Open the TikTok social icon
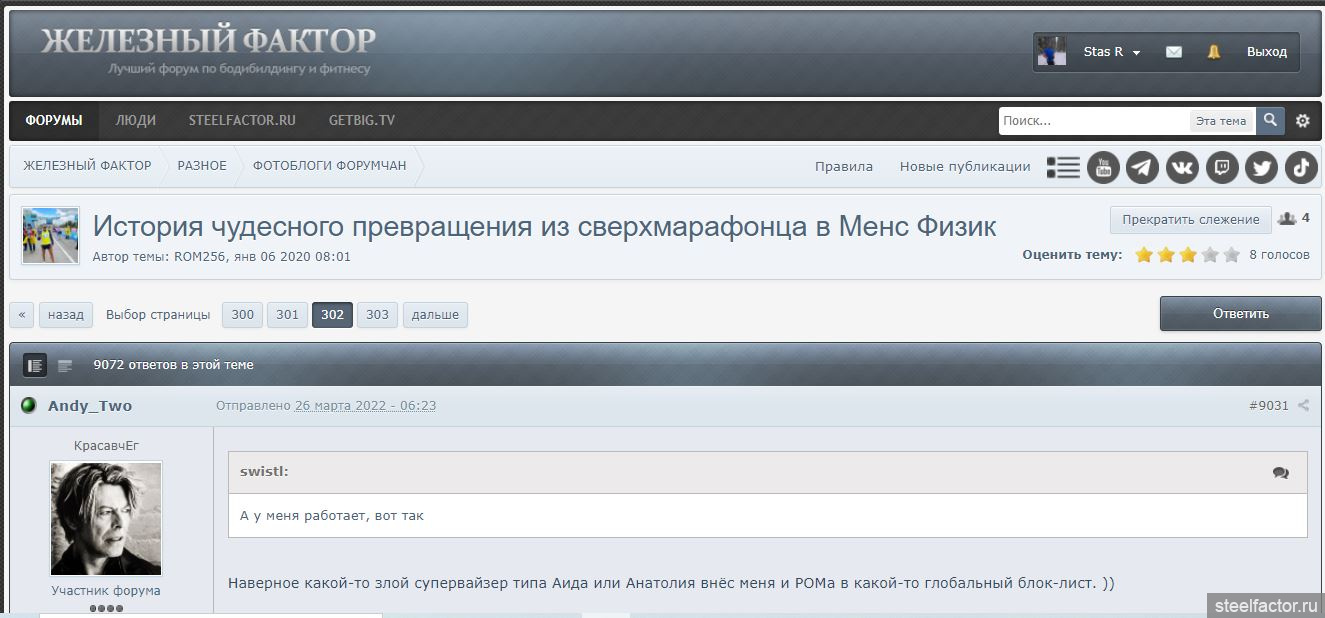 [1301, 167]
